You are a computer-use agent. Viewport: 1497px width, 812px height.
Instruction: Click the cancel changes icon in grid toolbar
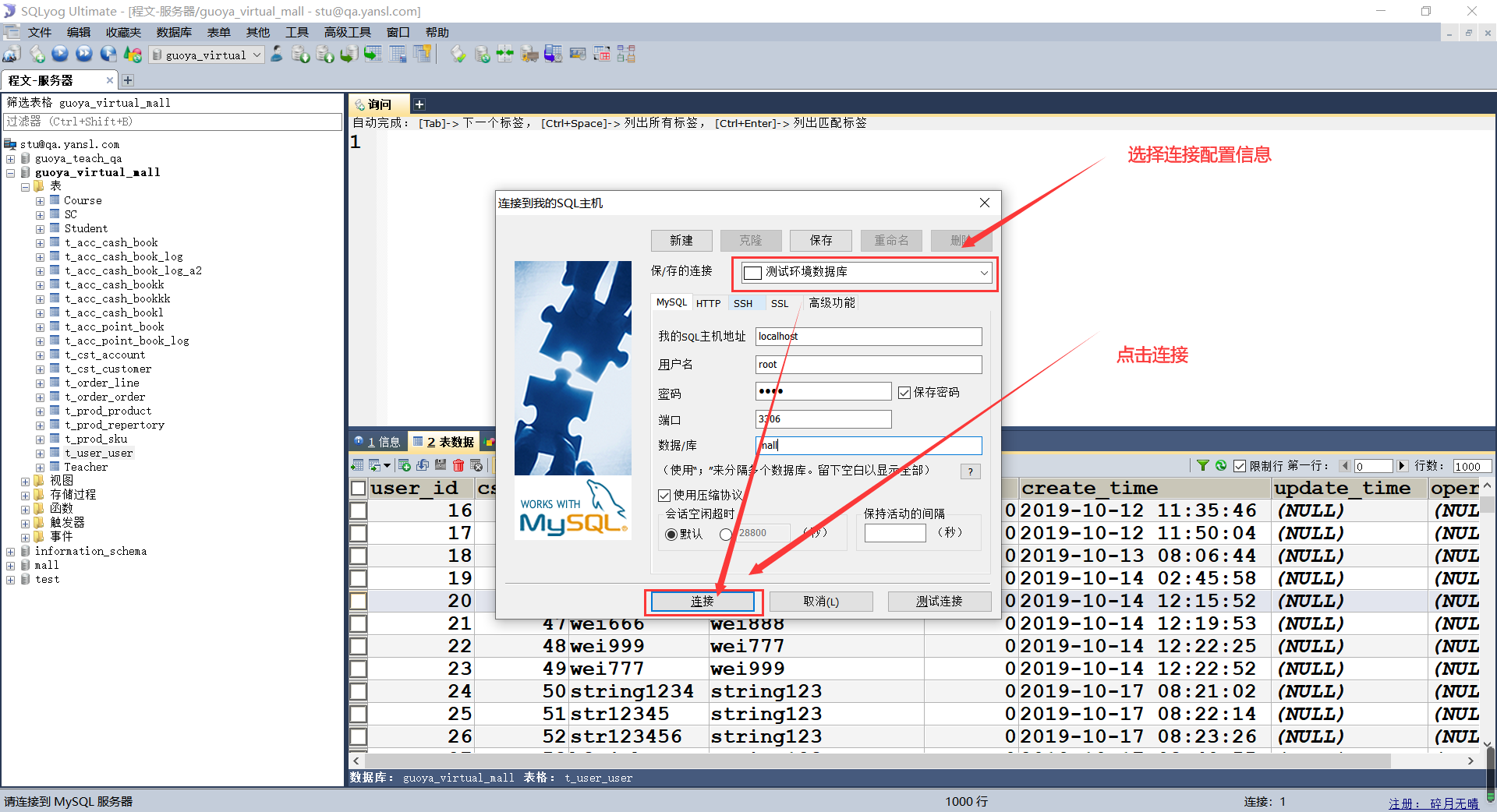pyautogui.click(x=476, y=465)
